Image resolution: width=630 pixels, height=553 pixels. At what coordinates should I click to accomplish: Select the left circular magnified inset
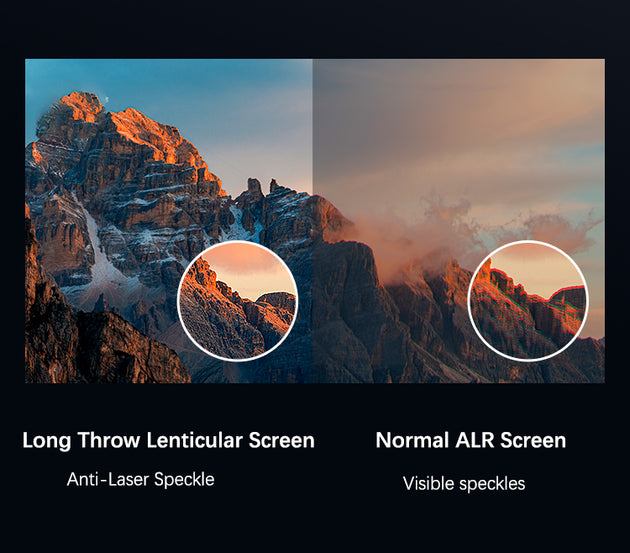tap(238, 301)
